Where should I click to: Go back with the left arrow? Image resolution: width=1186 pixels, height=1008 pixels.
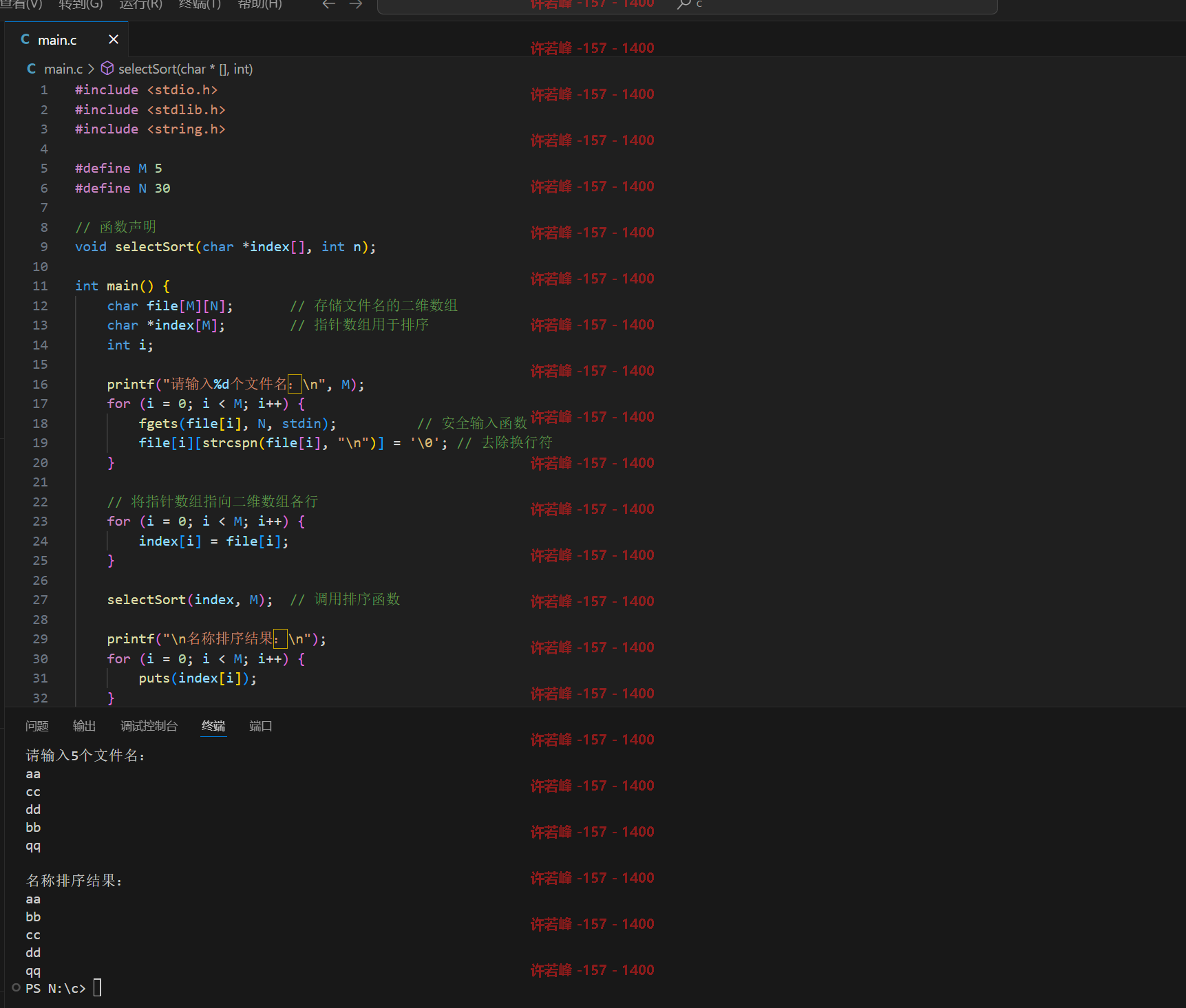[328, 4]
